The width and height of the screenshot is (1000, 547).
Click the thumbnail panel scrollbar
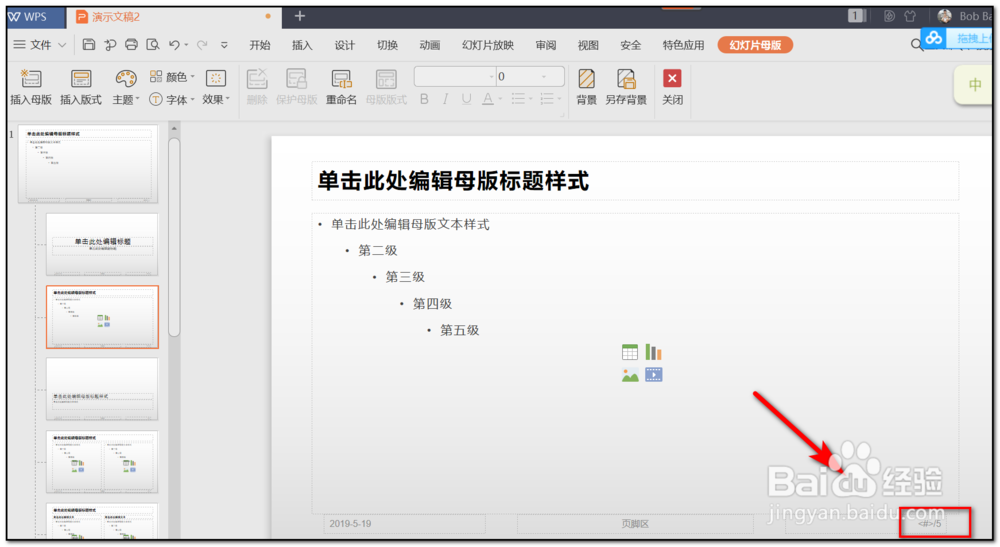pos(174,237)
